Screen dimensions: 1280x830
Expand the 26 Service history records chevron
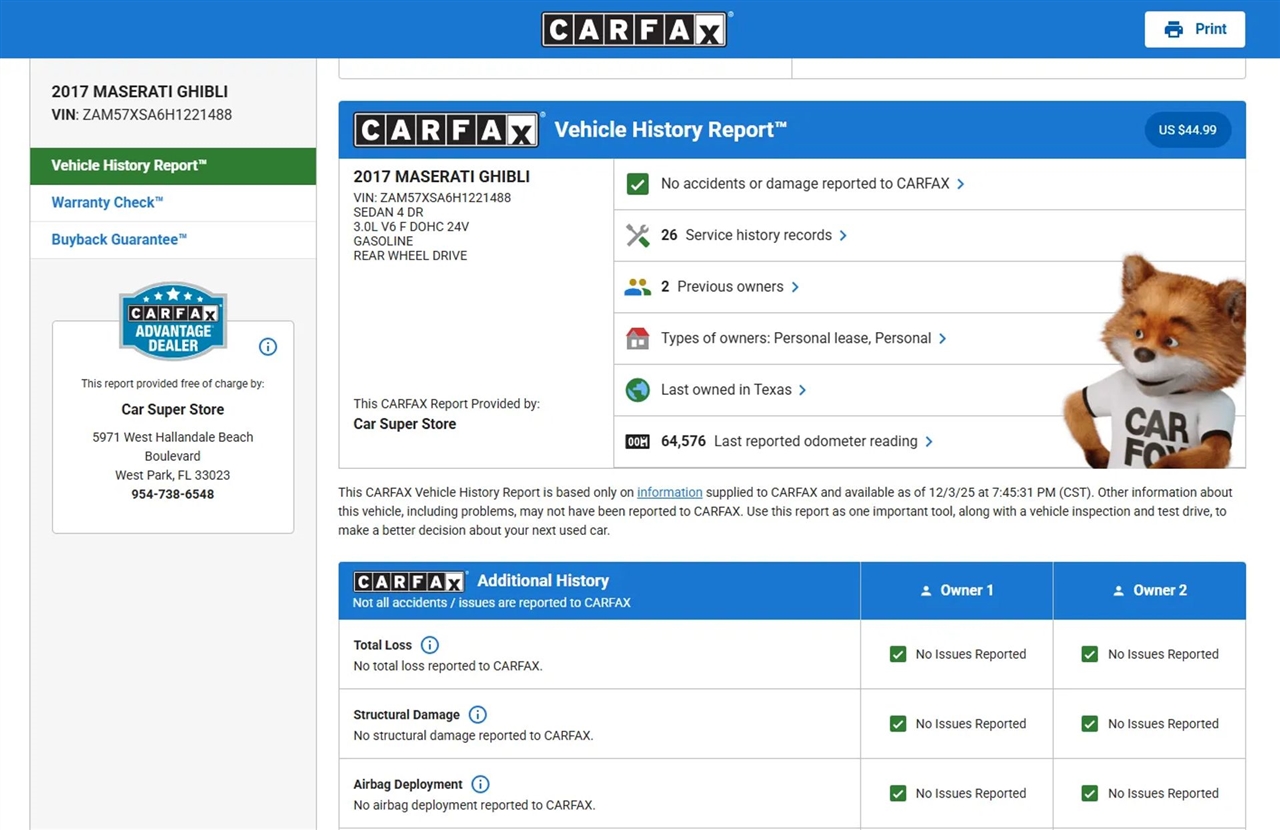pyautogui.click(x=843, y=235)
